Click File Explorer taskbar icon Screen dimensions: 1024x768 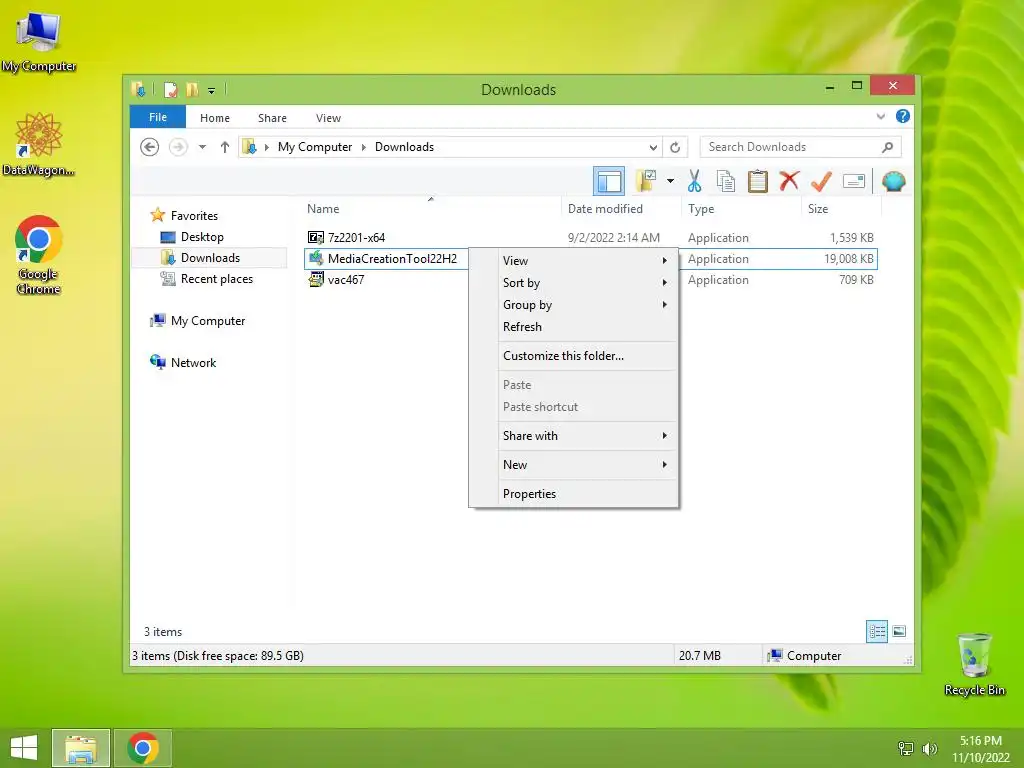(x=81, y=748)
